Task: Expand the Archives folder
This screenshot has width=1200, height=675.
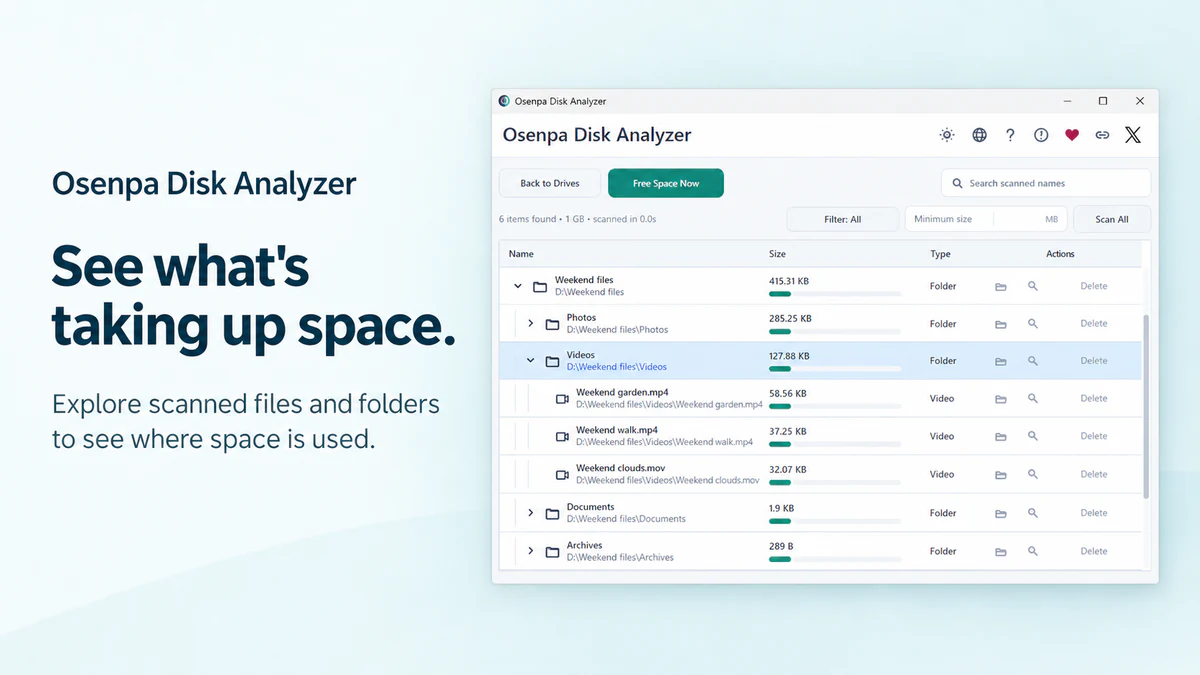Action: [531, 551]
